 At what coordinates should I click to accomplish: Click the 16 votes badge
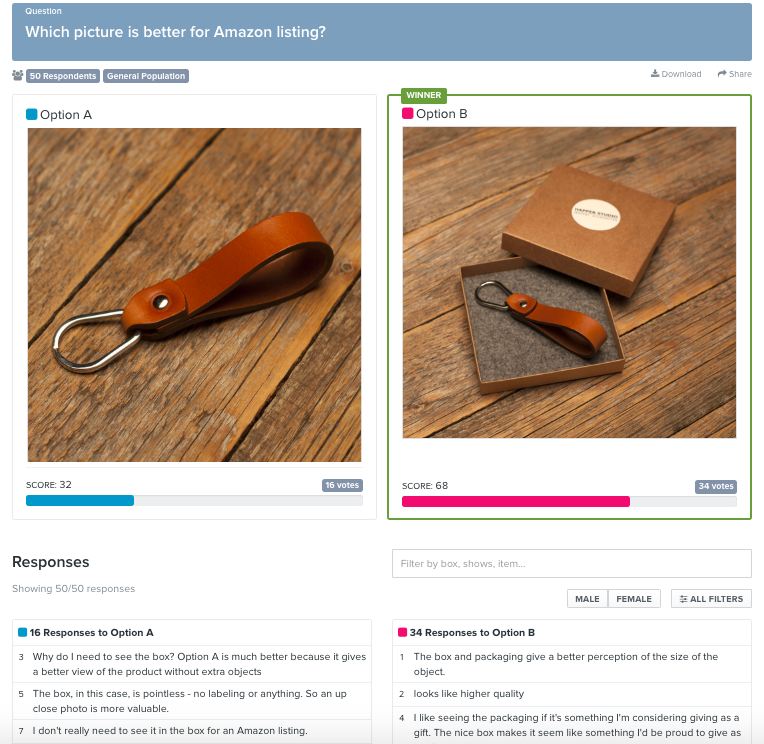(342, 485)
